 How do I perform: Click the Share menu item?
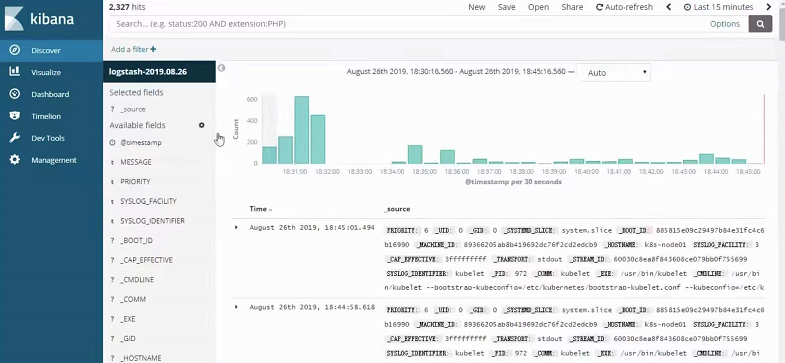click(x=572, y=7)
